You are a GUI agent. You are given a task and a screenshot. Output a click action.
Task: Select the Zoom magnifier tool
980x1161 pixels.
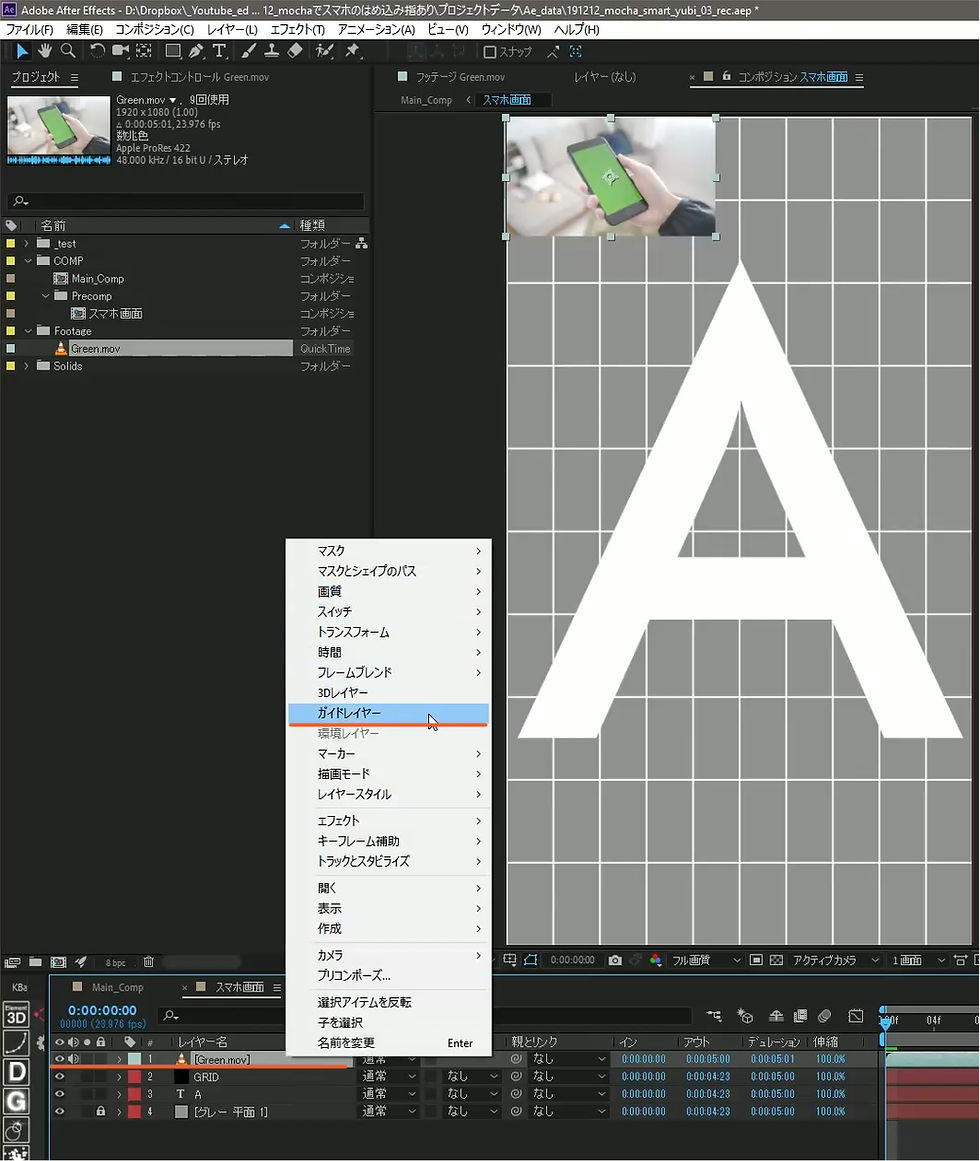[x=67, y=50]
